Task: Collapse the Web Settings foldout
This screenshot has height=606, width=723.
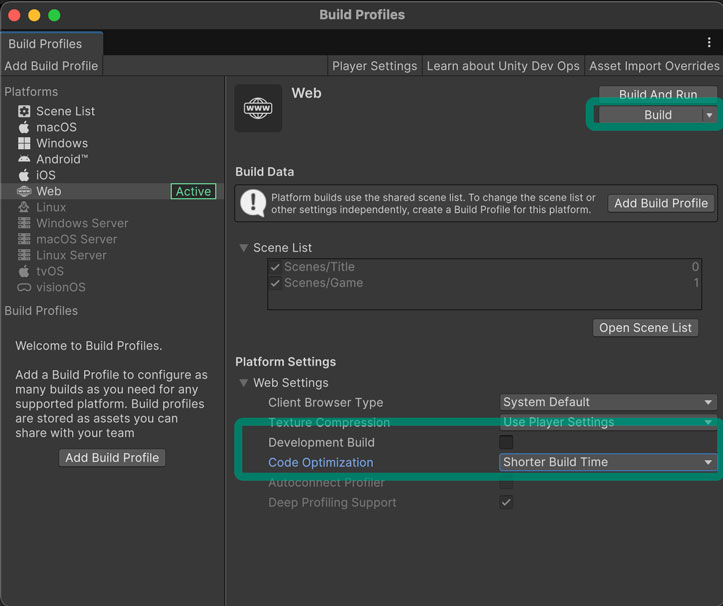Action: 243,383
